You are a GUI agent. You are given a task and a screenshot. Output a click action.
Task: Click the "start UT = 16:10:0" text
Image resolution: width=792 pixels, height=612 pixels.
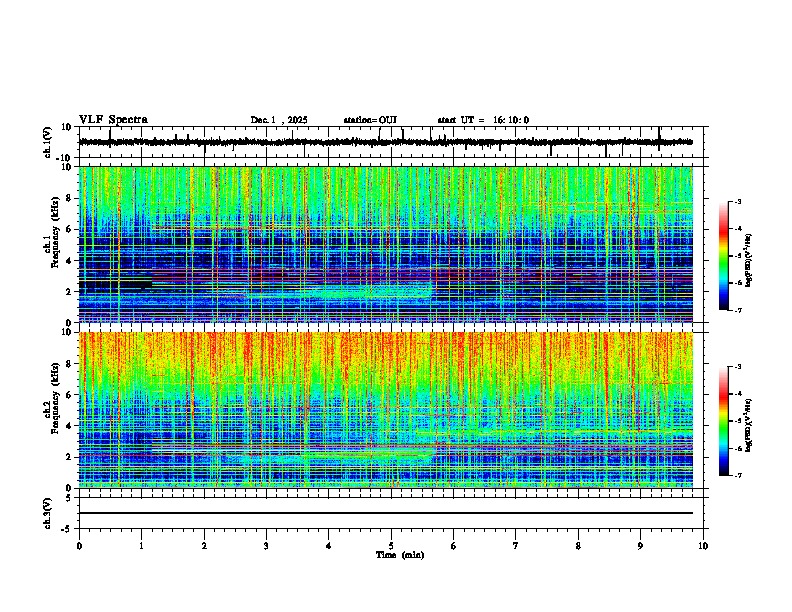tap(483, 120)
